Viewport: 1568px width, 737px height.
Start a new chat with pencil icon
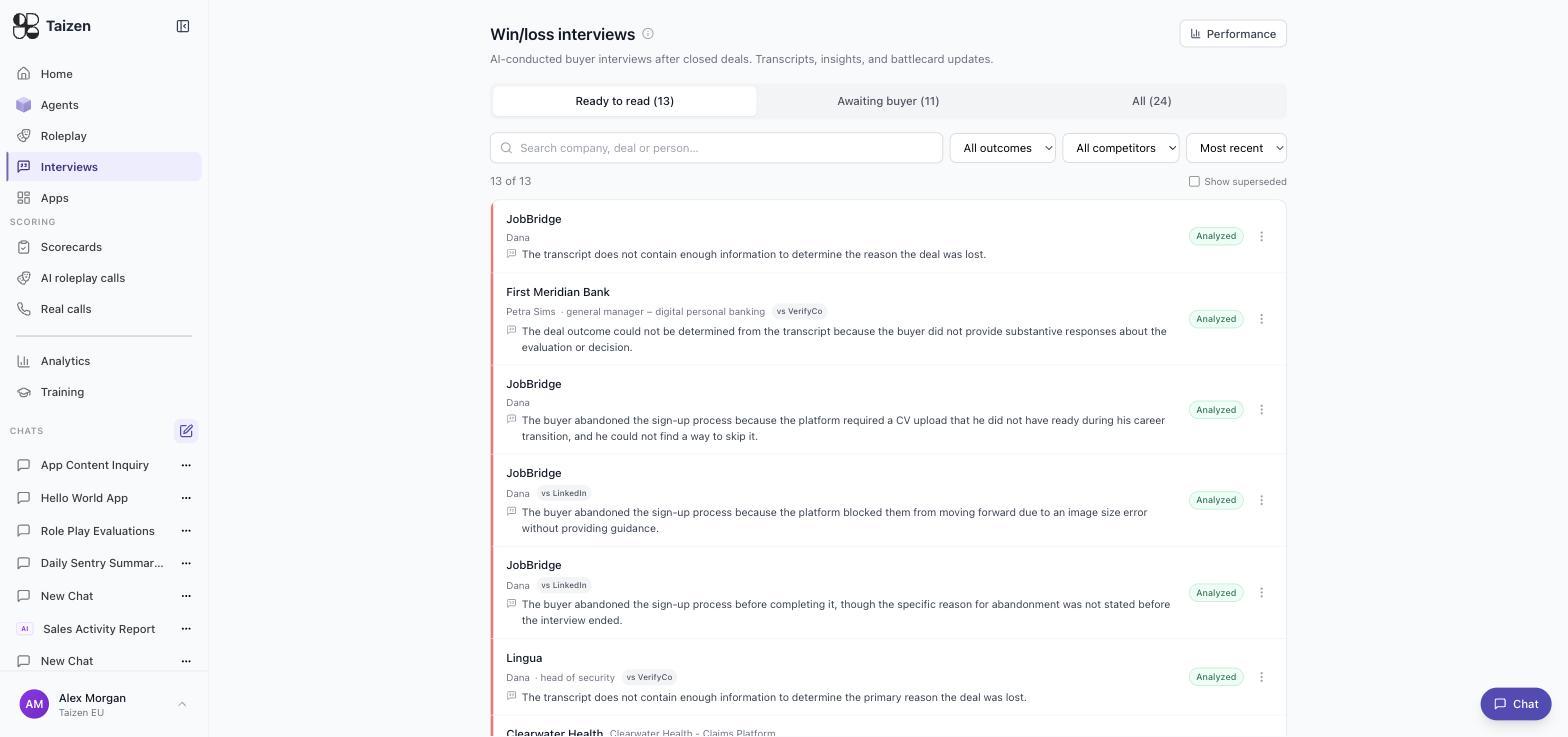pyautogui.click(x=186, y=431)
